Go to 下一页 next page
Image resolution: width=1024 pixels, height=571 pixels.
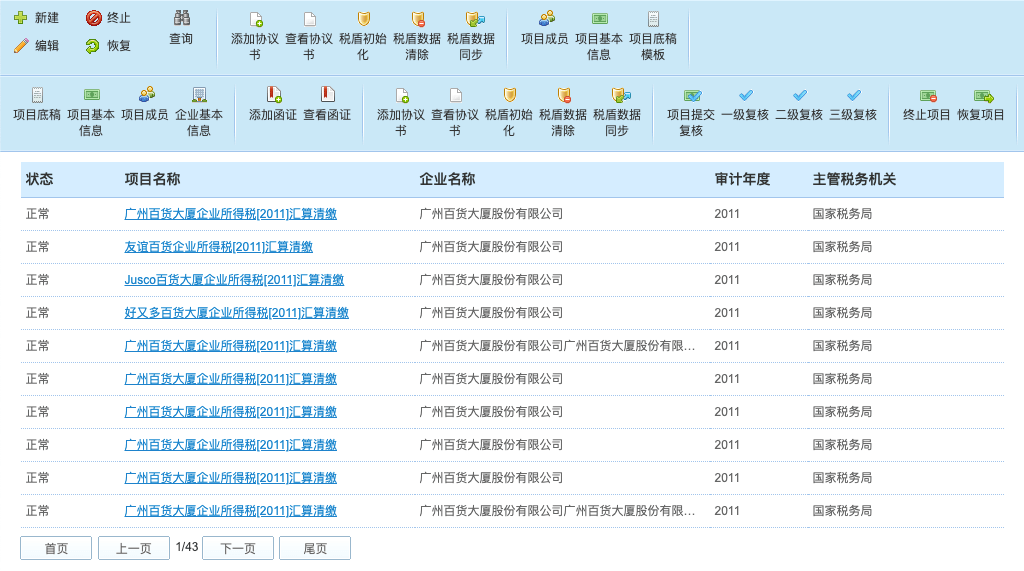(238, 548)
